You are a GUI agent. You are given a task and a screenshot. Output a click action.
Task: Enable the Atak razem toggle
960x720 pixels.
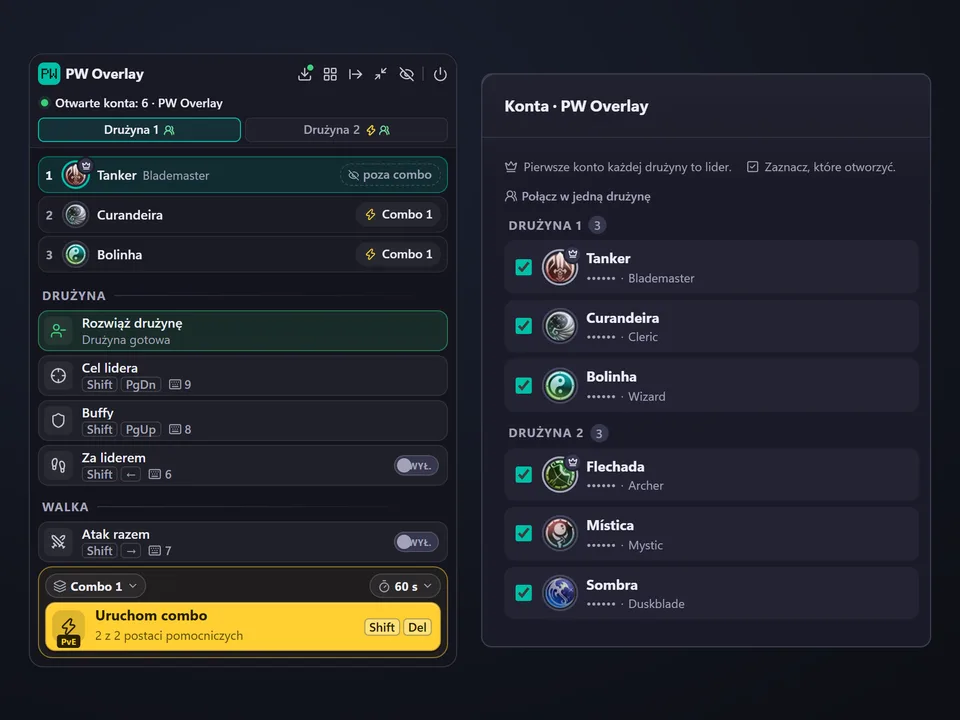(416, 542)
